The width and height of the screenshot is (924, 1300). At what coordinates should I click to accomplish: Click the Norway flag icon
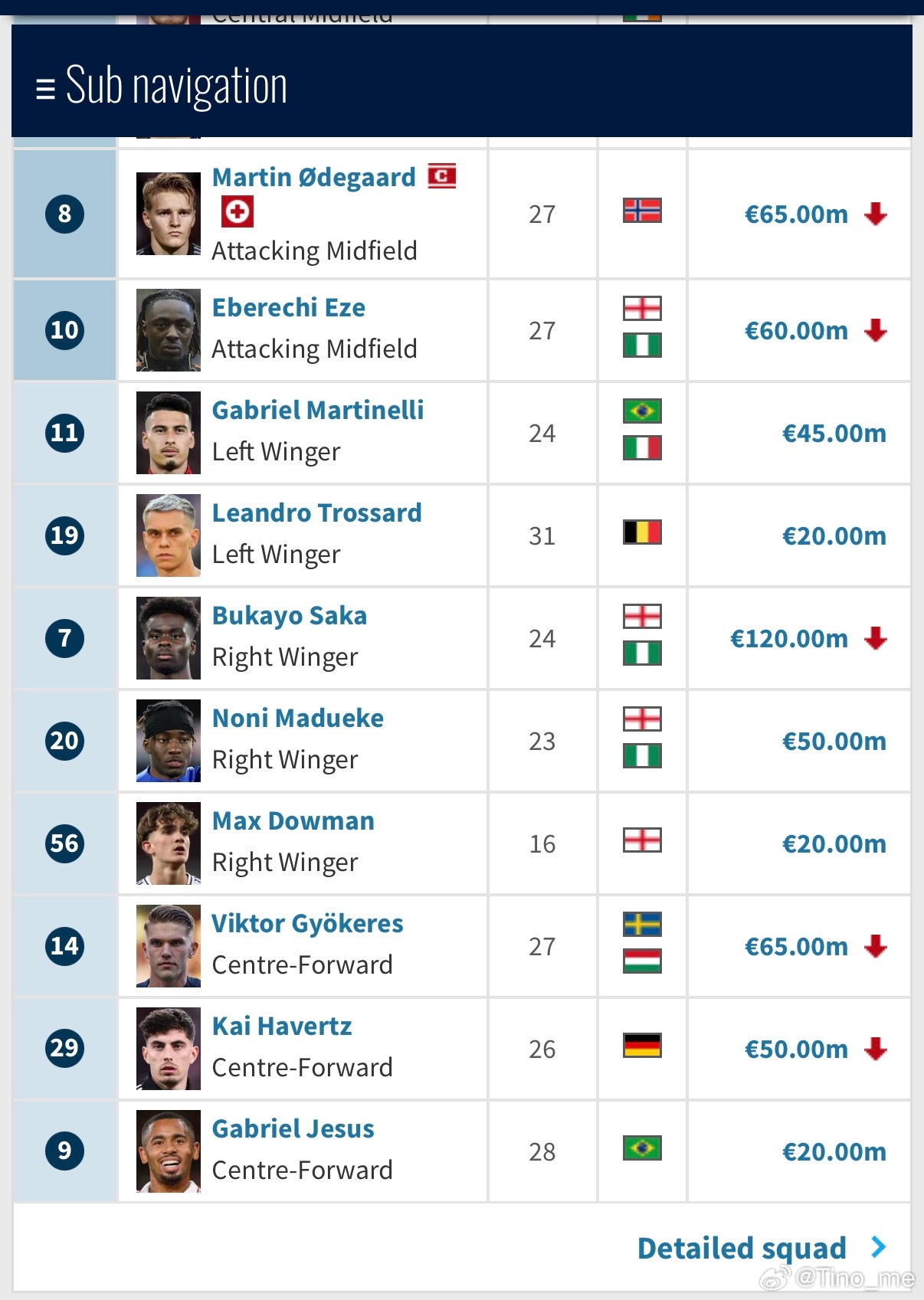point(642,211)
